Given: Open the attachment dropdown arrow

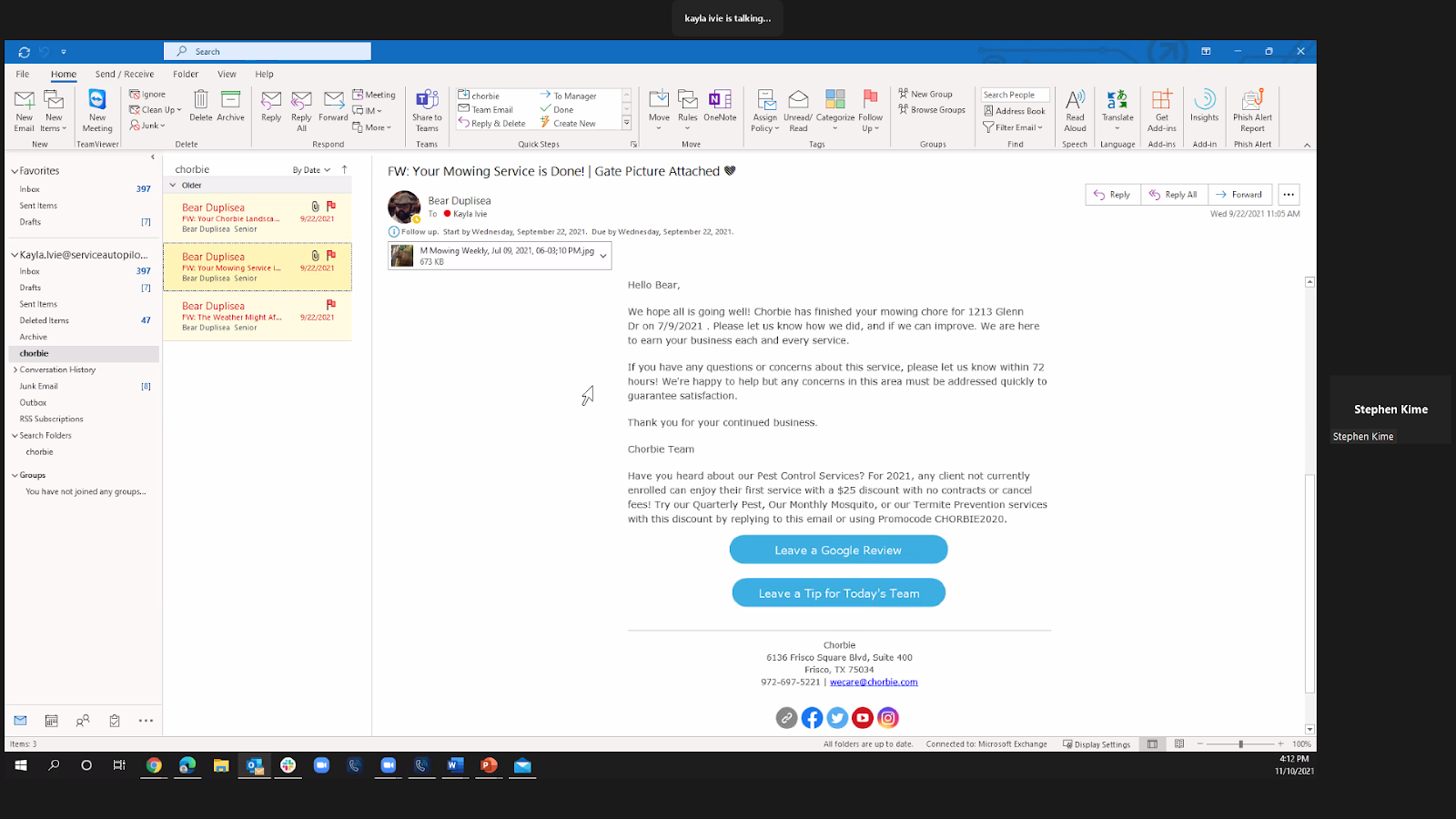Looking at the screenshot, I should tap(602, 256).
